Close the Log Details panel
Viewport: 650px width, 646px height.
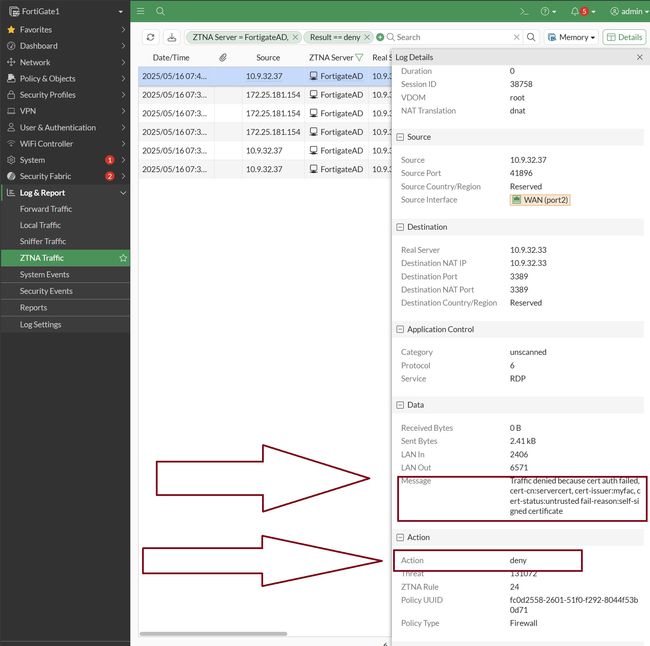pos(640,57)
